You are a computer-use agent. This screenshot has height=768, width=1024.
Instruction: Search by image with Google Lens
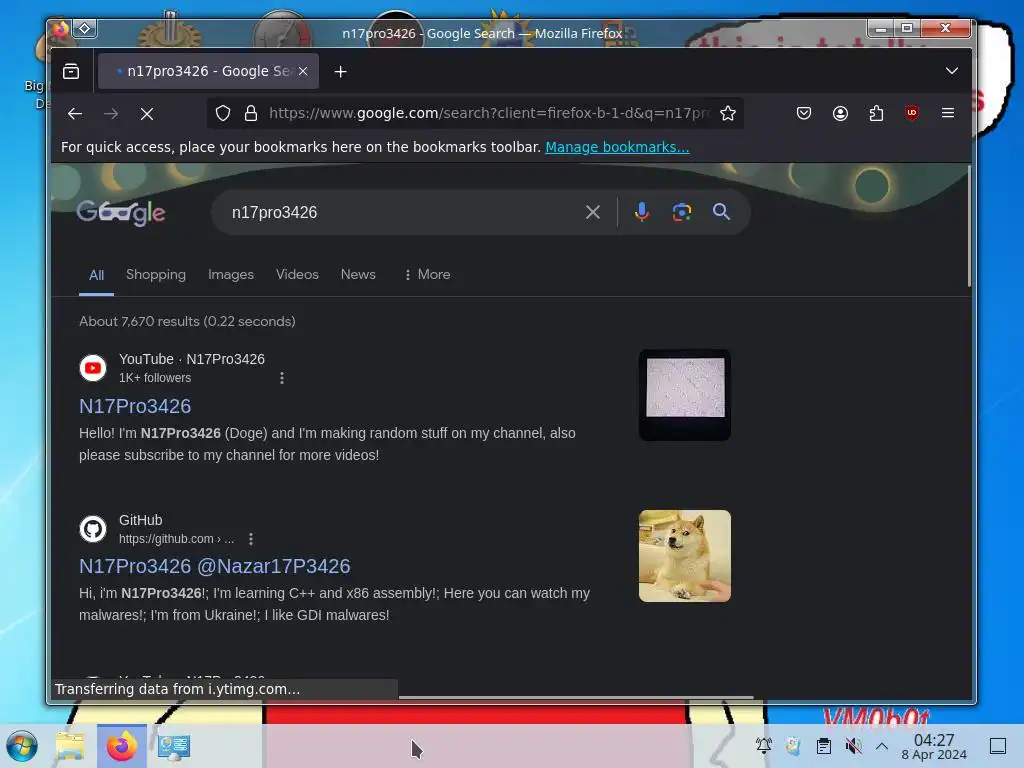click(681, 212)
